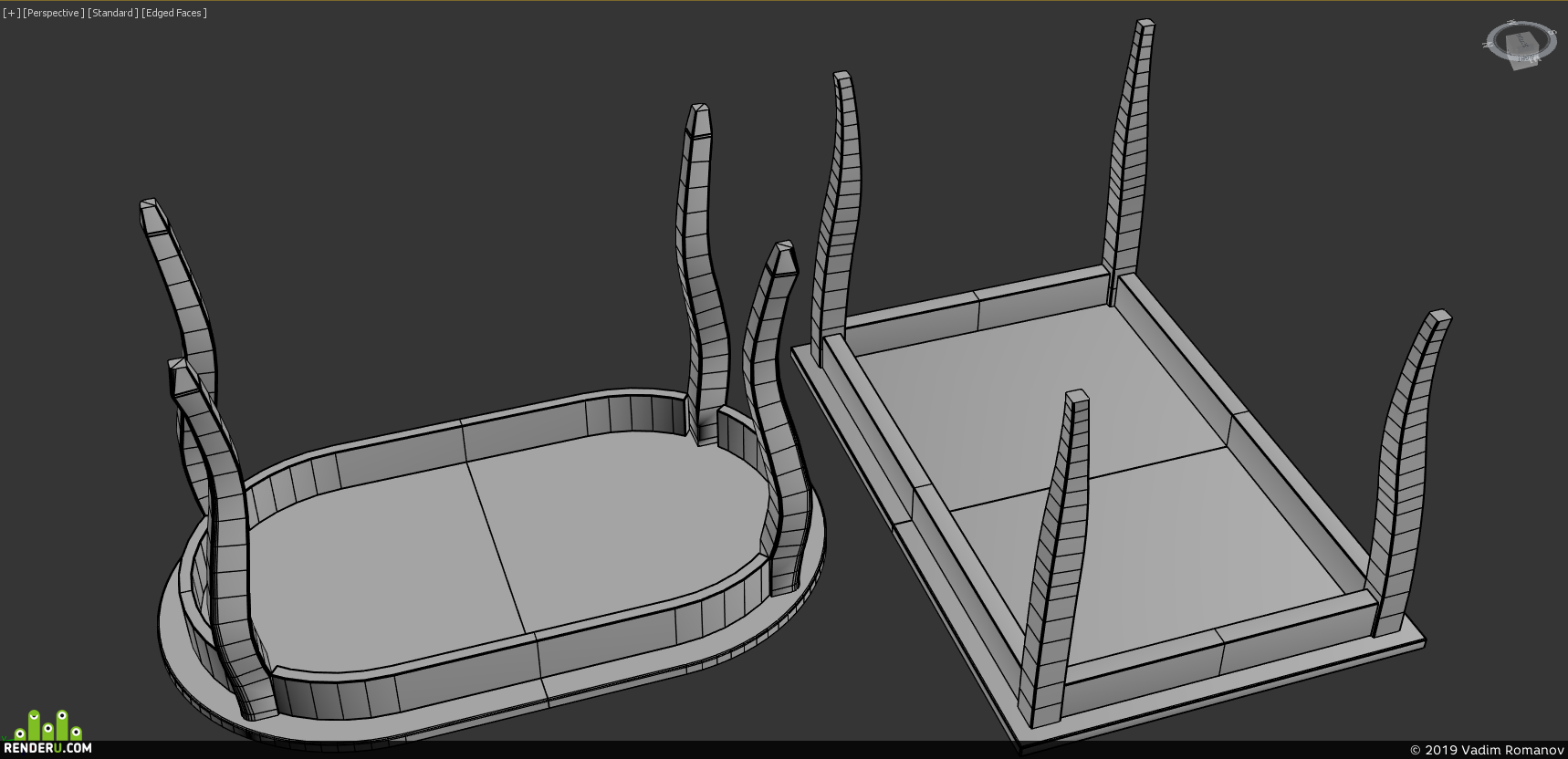
Task: Open the [+] viewport general menu
Action: tap(11, 13)
